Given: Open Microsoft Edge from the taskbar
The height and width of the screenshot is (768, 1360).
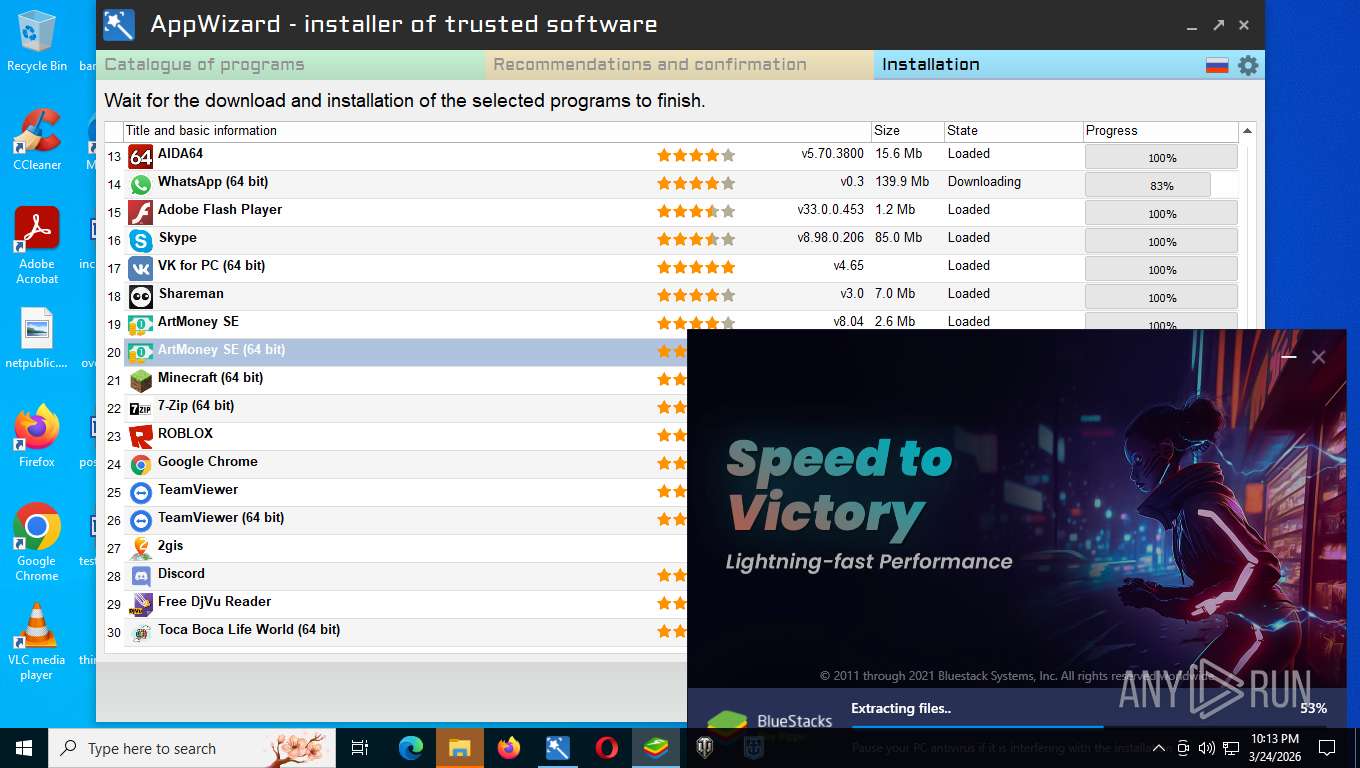Looking at the screenshot, I should 410,748.
